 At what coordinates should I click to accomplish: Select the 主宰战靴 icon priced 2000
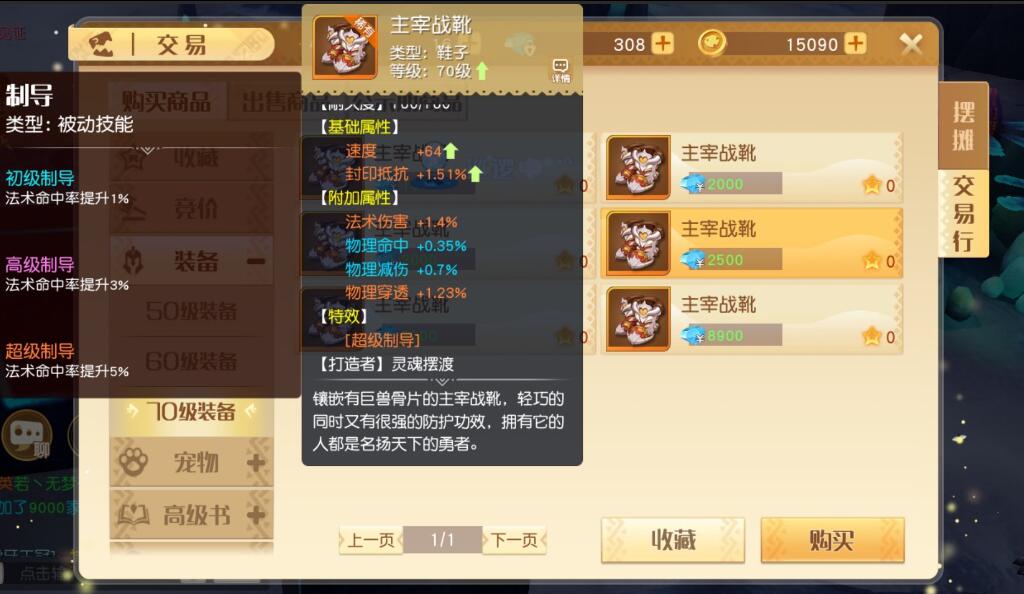(639, 167)
